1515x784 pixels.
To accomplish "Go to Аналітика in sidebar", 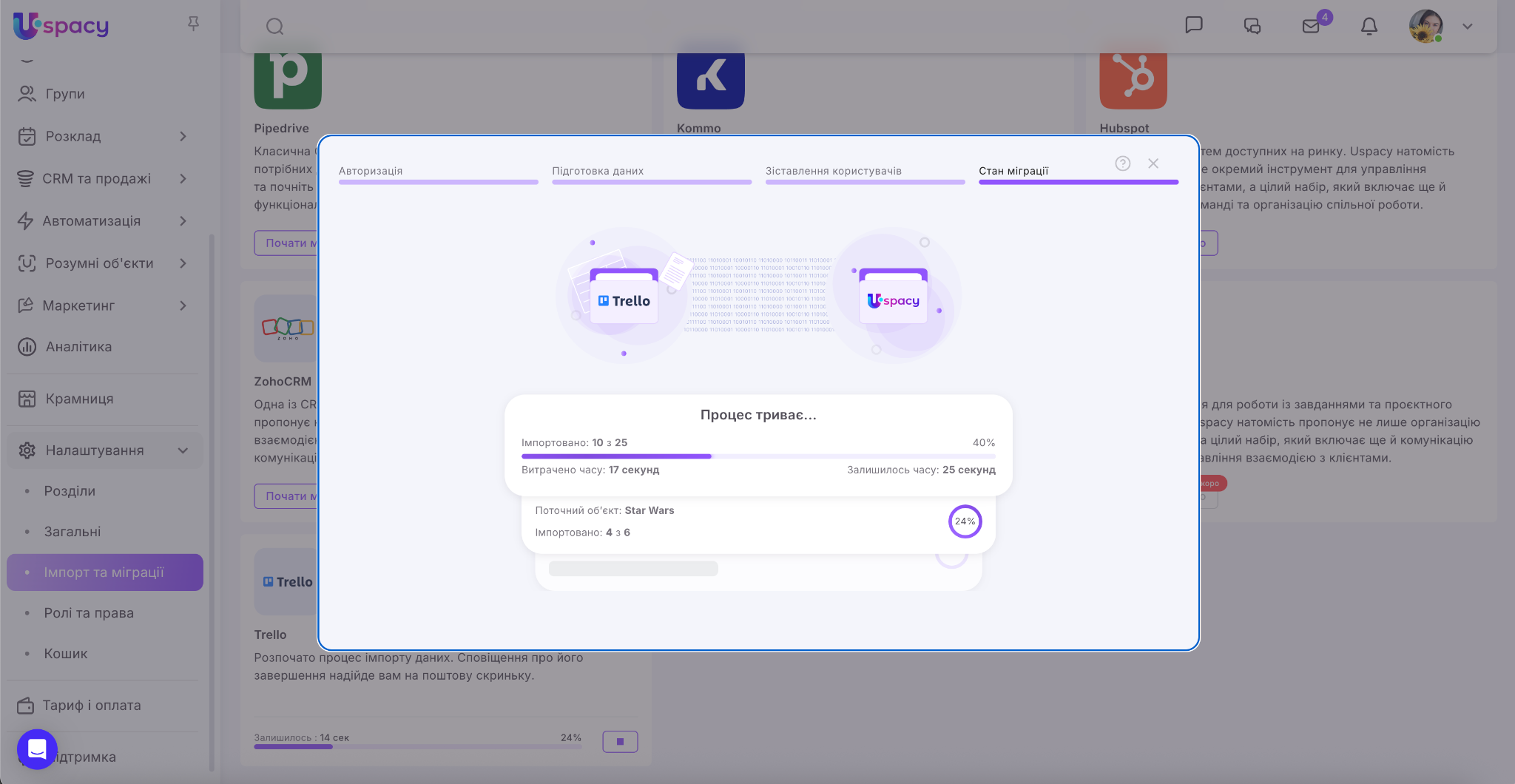I will point(78,347).
